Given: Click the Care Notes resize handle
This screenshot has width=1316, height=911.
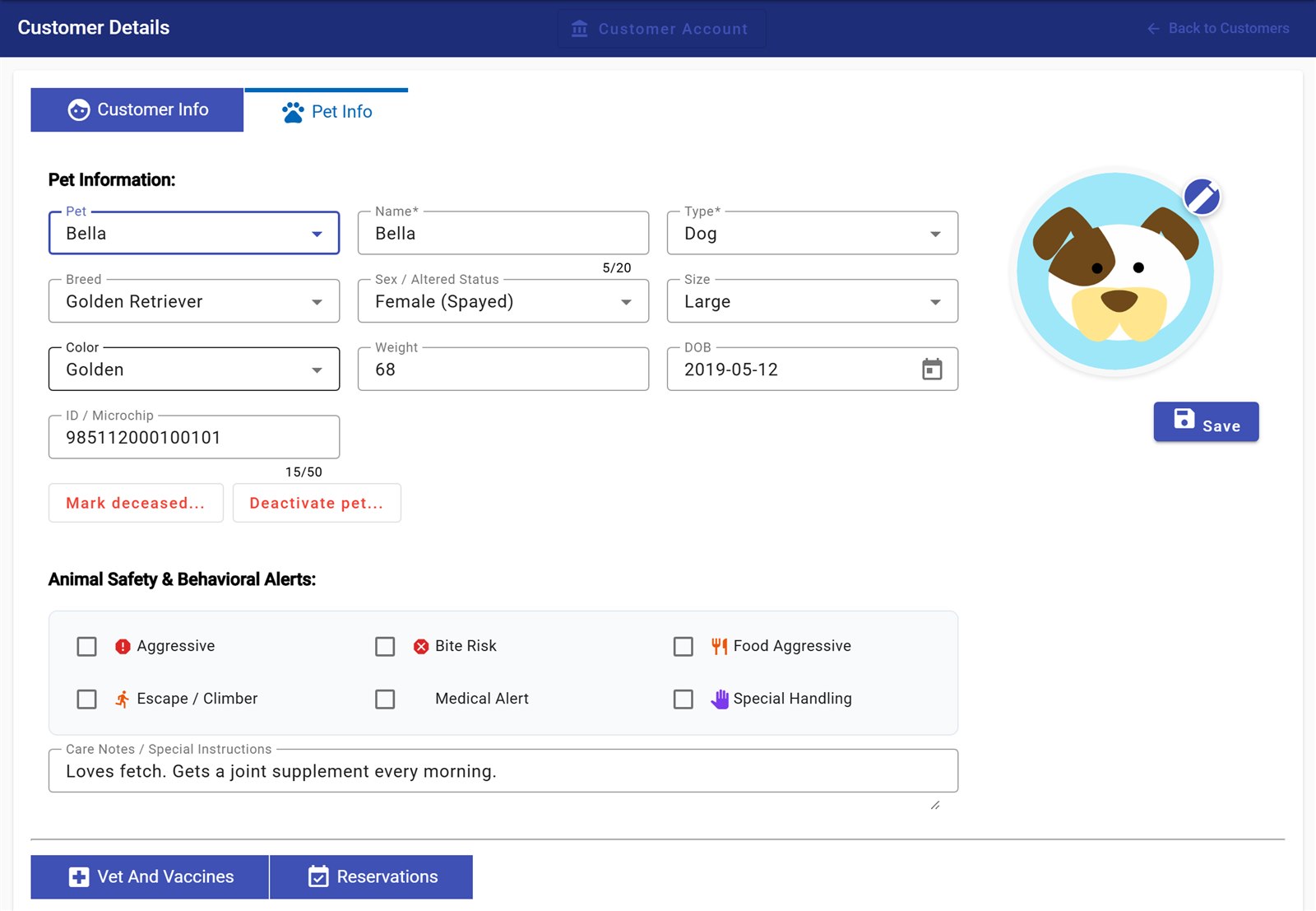Looking at the screenshot, I should (x=935, y=805).
